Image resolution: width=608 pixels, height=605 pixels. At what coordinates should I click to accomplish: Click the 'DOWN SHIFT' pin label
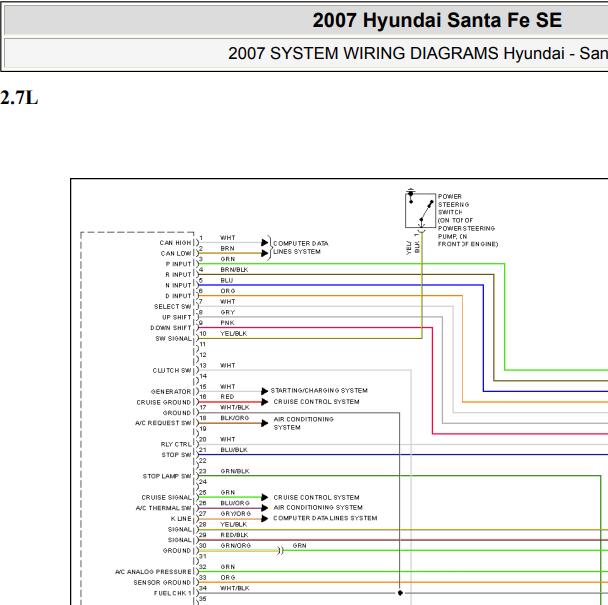[171, 328]
